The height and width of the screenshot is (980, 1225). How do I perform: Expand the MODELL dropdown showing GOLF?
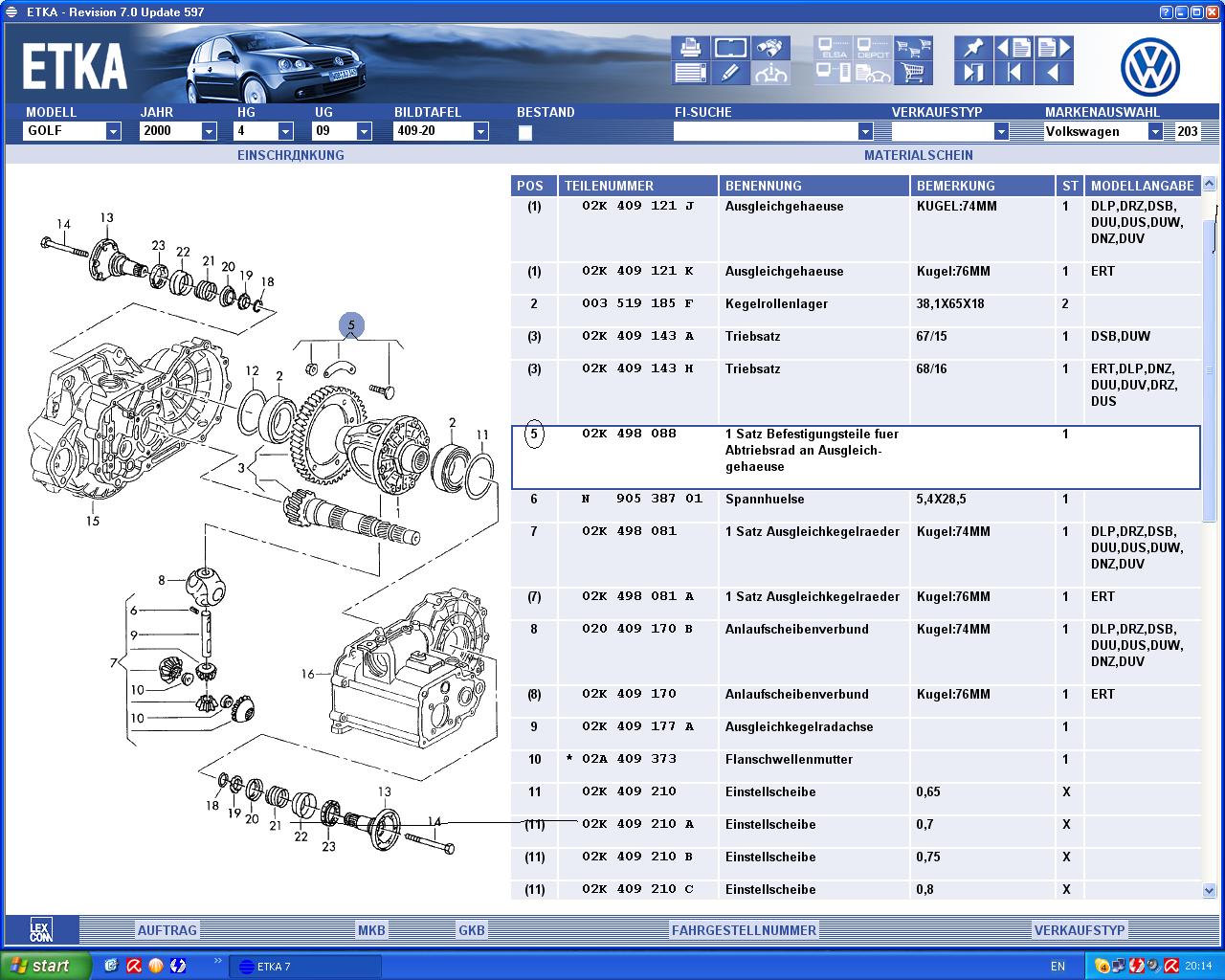[113, 132]
